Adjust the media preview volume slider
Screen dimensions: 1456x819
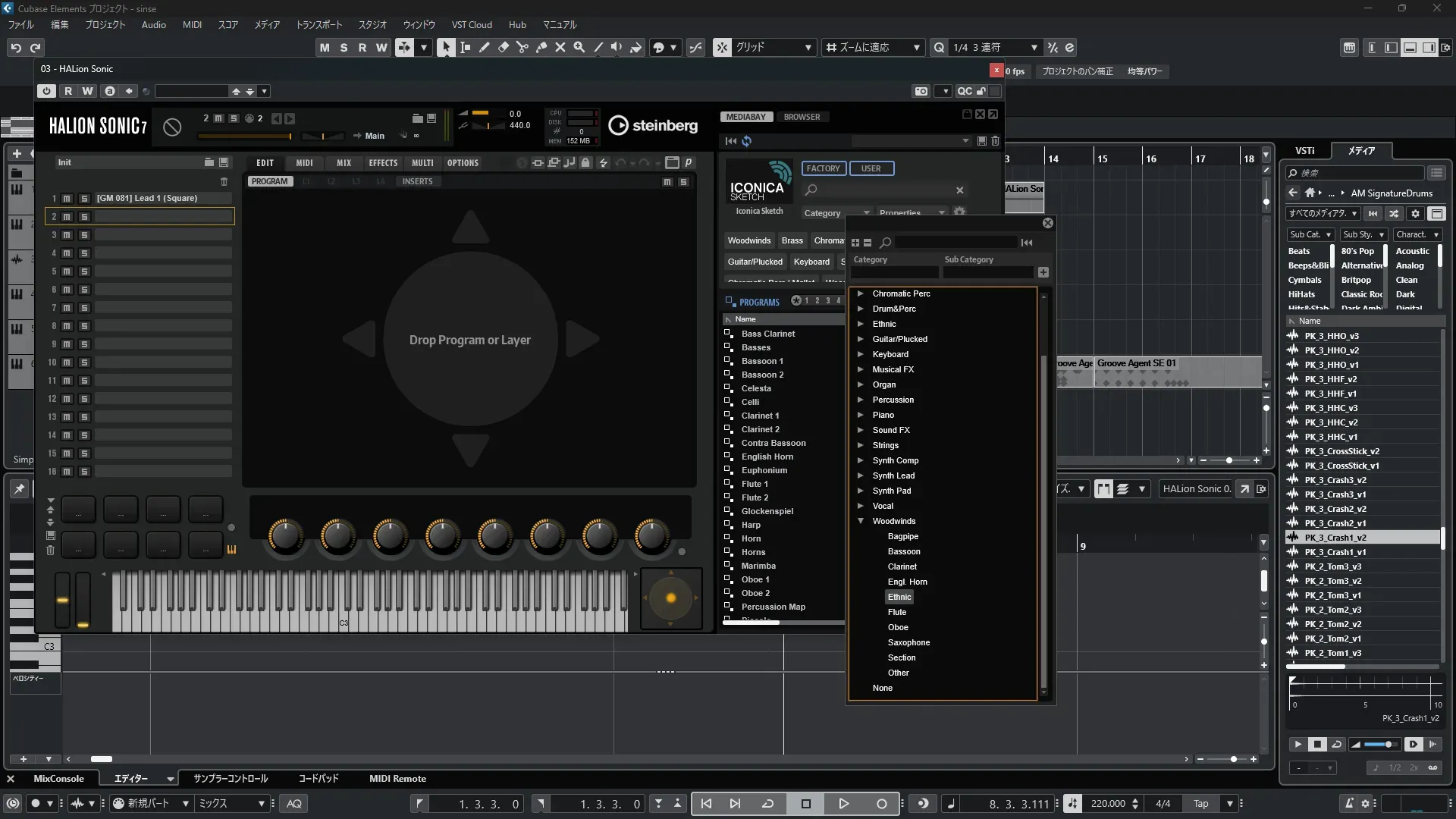pyautogui.click(x=1380, y=745)
